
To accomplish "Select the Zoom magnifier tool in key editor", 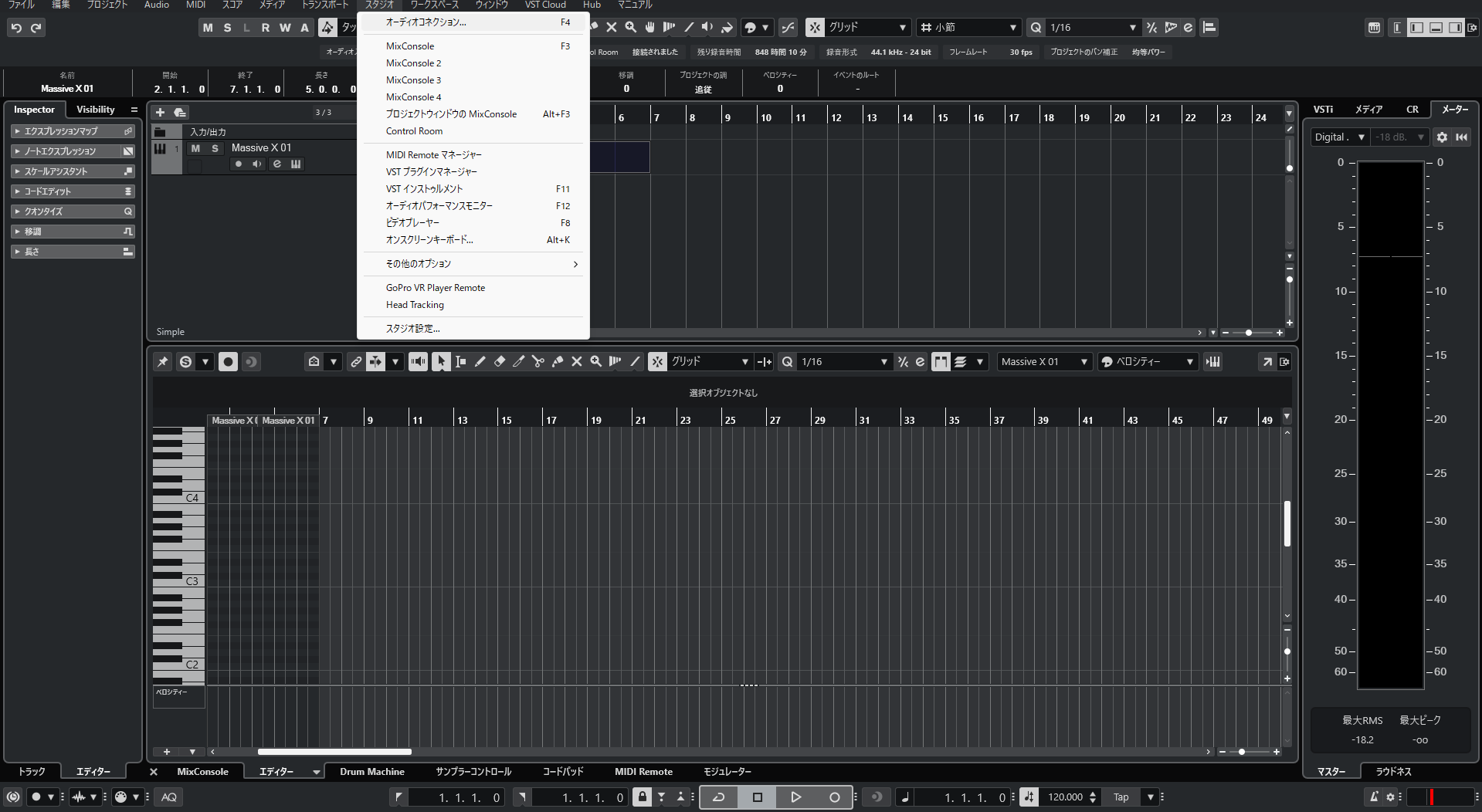I will 596,361.
